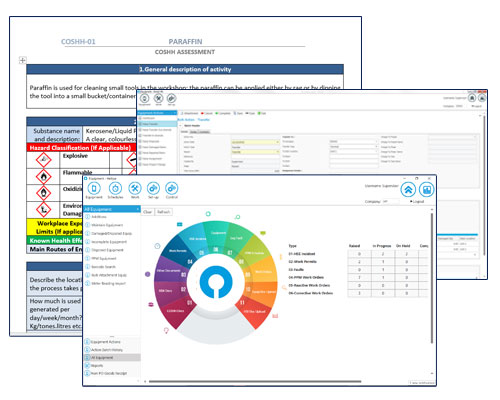This screenshot has height=400, width=500.
Task: Click the Company input field
Action: 391,202
